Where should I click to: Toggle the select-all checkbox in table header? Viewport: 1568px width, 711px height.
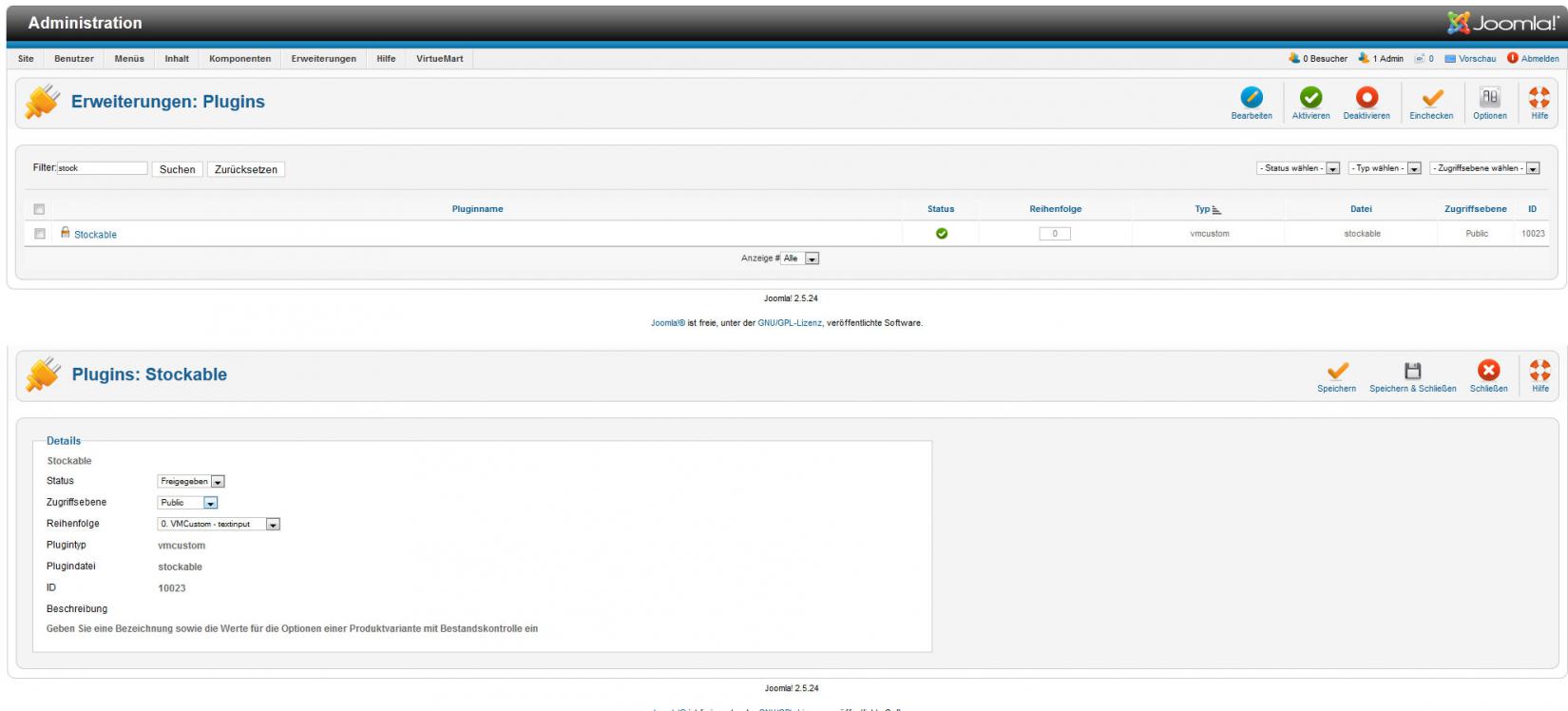39,209
